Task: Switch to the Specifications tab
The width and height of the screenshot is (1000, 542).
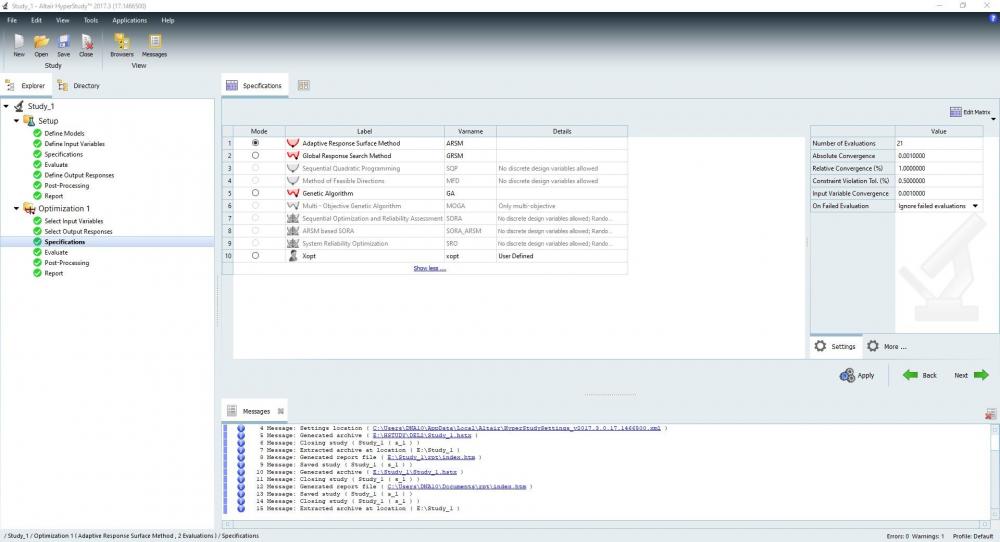Action: click(254, 85)
